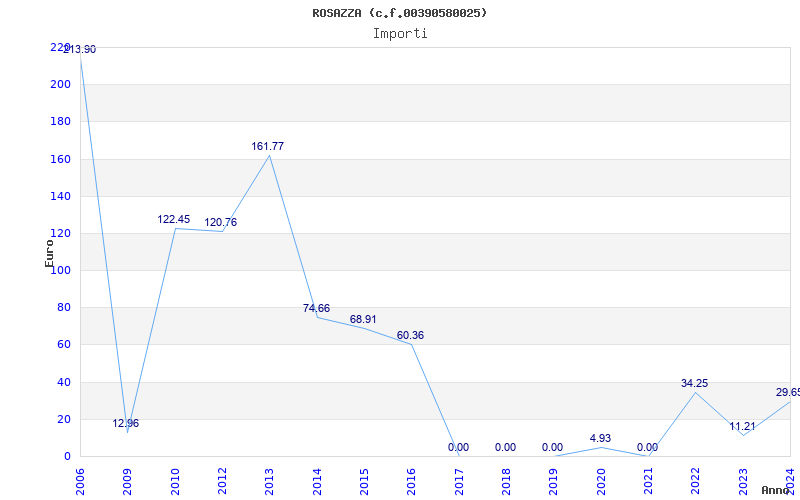Select the 2018 x-axis label

[x=506, y=482]
